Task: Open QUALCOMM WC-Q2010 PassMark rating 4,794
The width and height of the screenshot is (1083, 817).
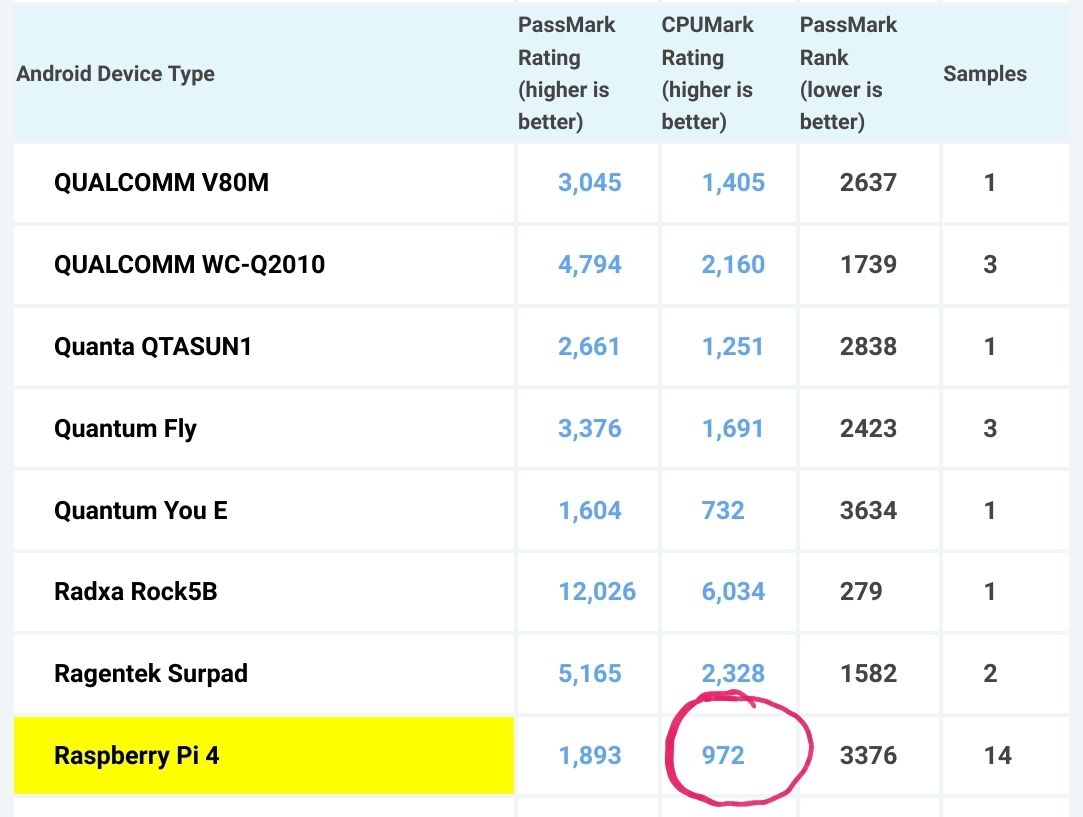Action: tap(589, 265)
